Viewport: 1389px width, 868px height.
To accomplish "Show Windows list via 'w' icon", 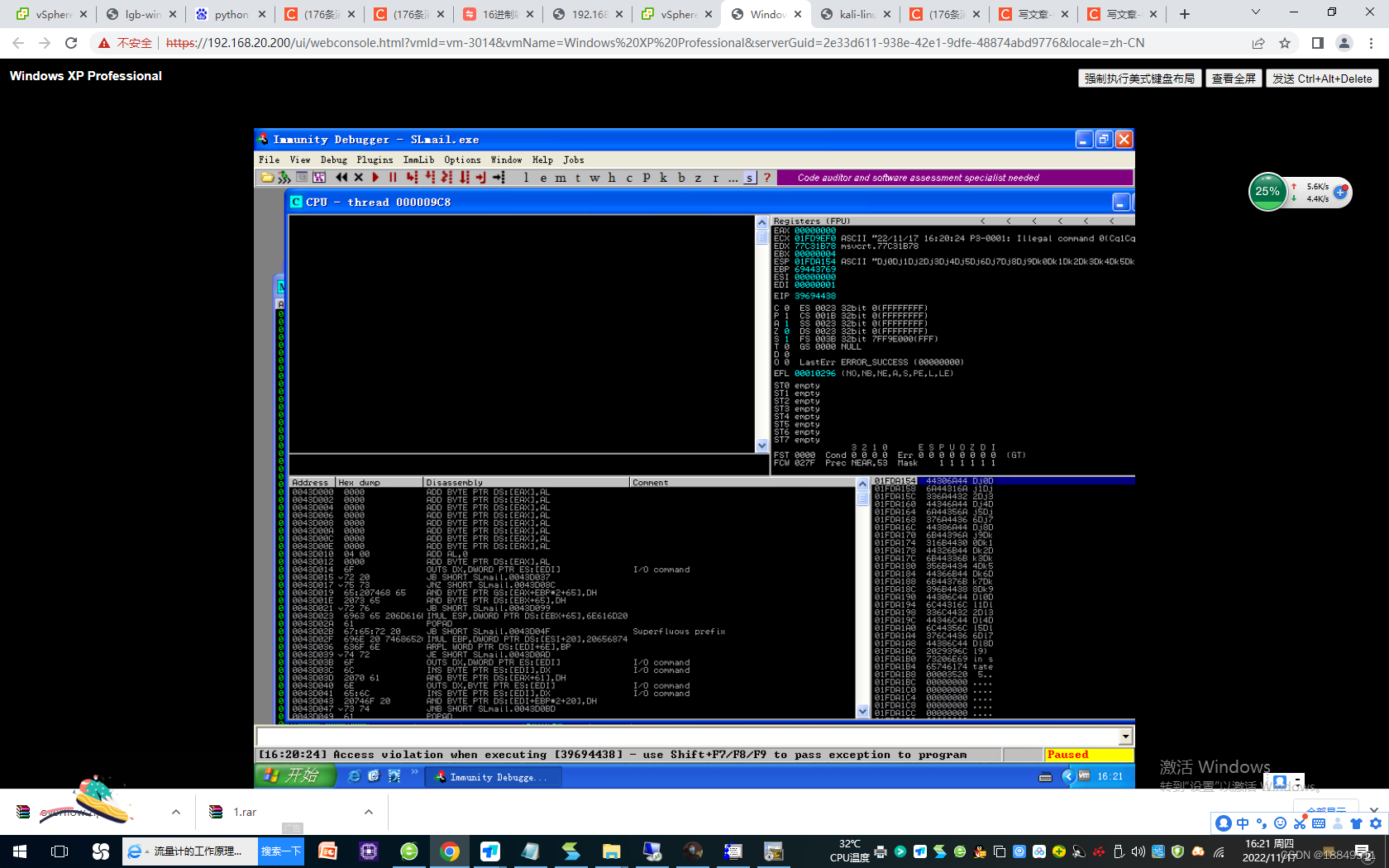I will tap(595, 178).
